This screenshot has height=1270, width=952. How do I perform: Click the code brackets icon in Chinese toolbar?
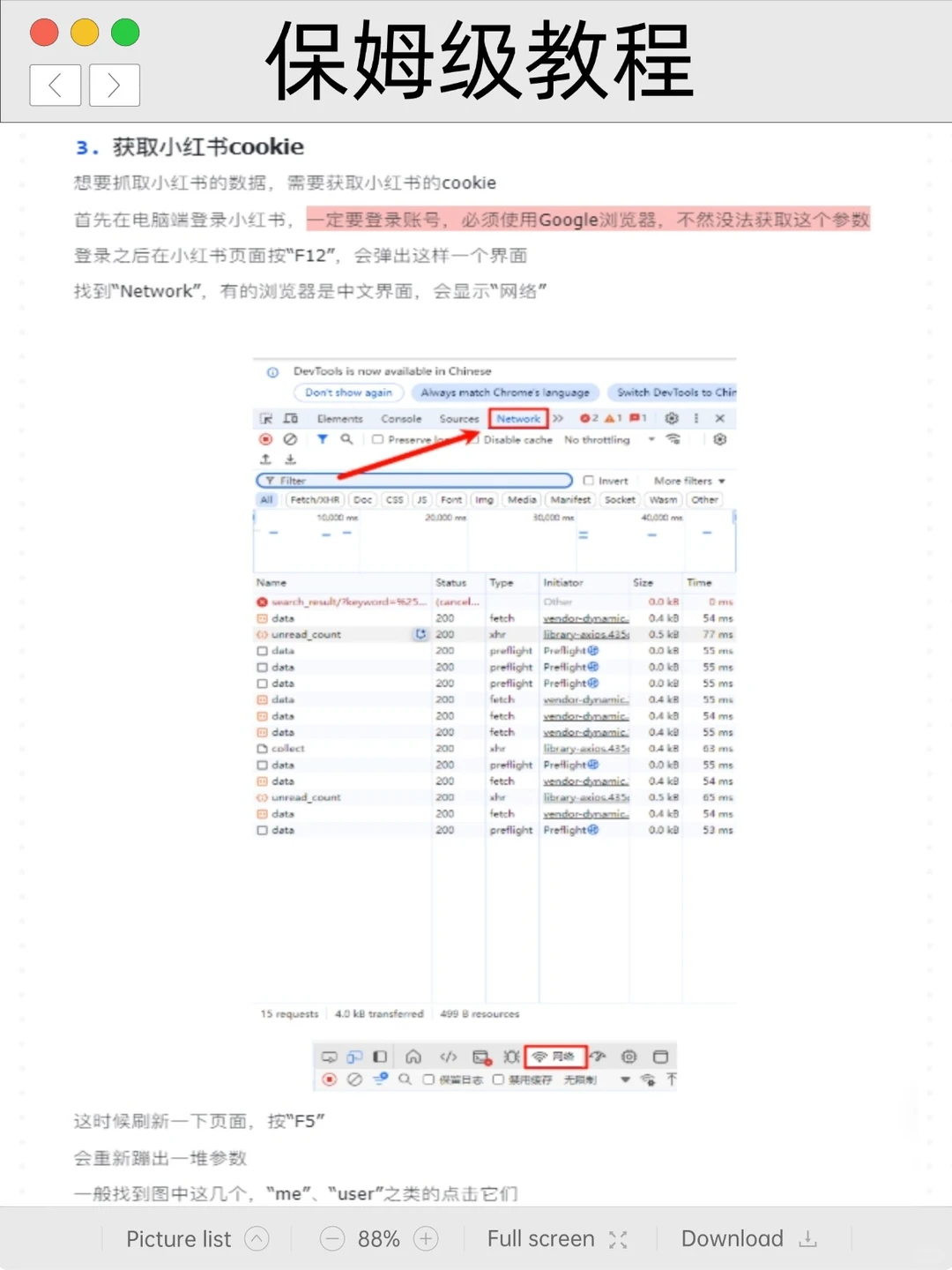[449, 1057]
